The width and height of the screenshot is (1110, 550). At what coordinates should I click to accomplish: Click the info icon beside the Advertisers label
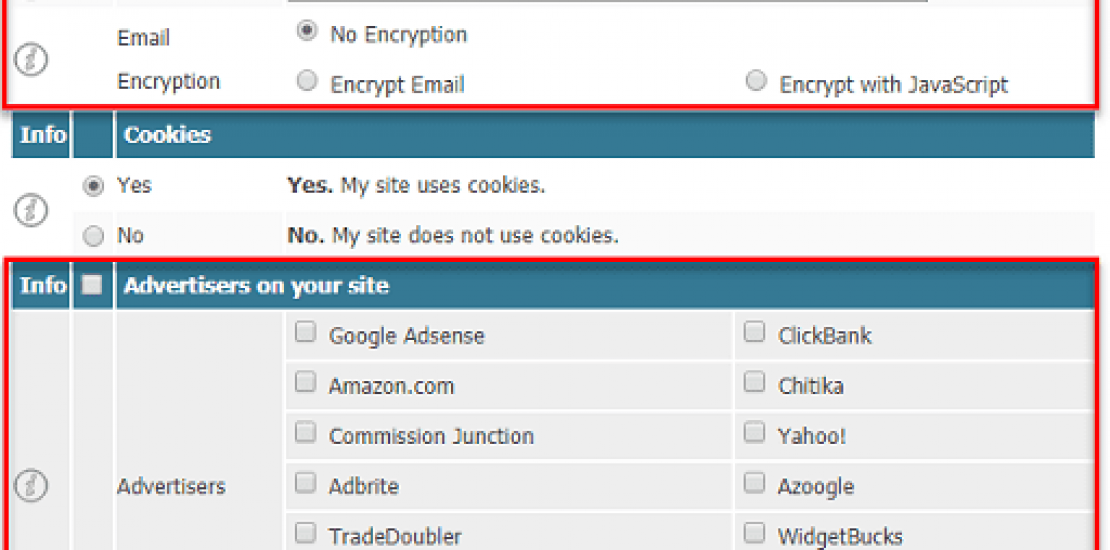31,486
